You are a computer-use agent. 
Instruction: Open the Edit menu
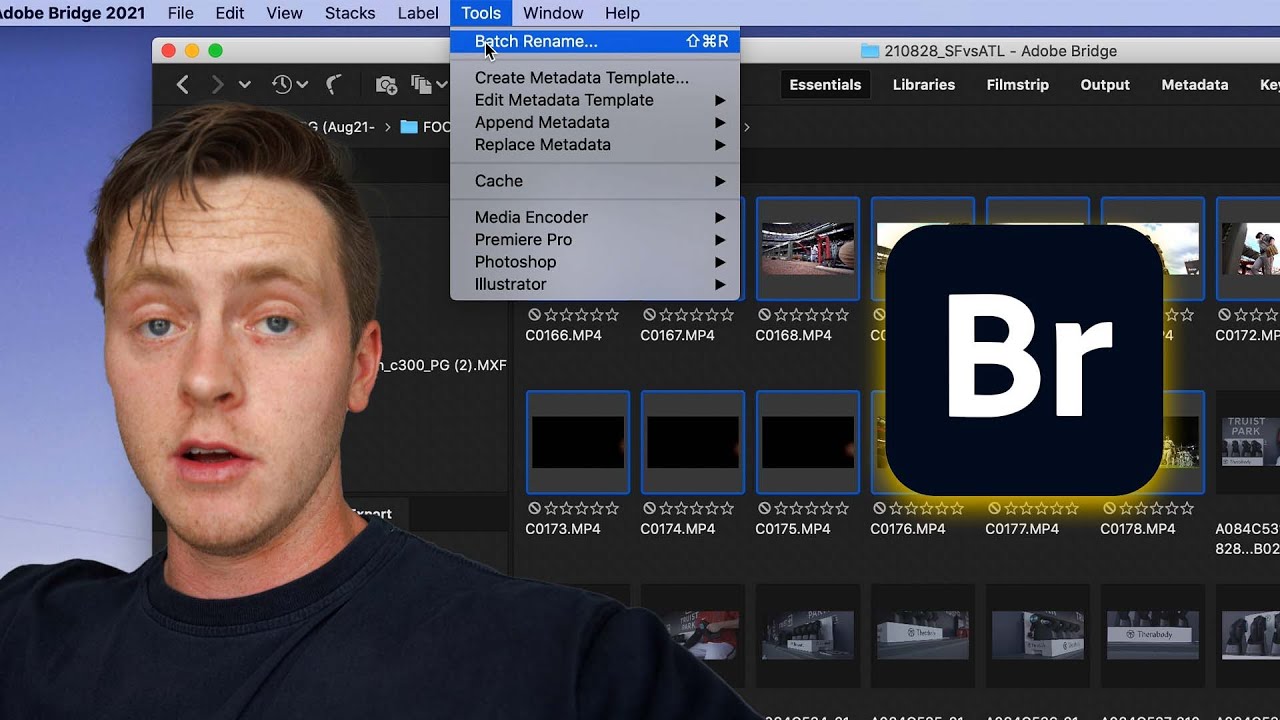[x=230, y=13]
